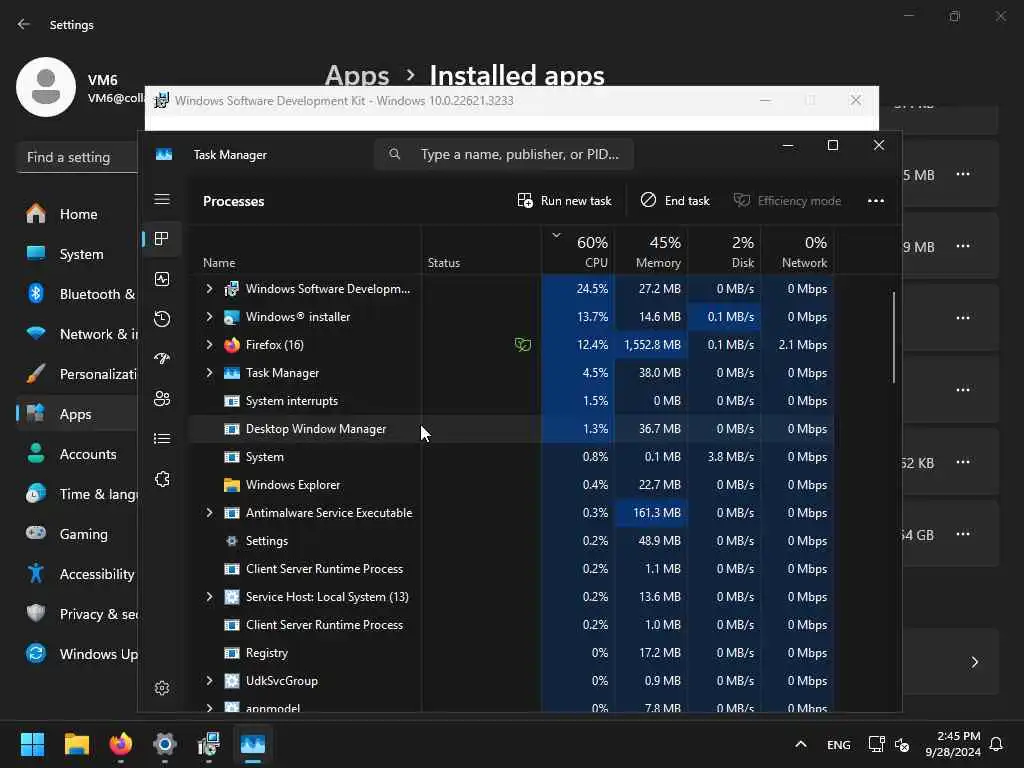Image resolution: width=1024 pixels, height=768 pixels.
Task: Show hidden system tray icons
Action: [x=801, y=744]
